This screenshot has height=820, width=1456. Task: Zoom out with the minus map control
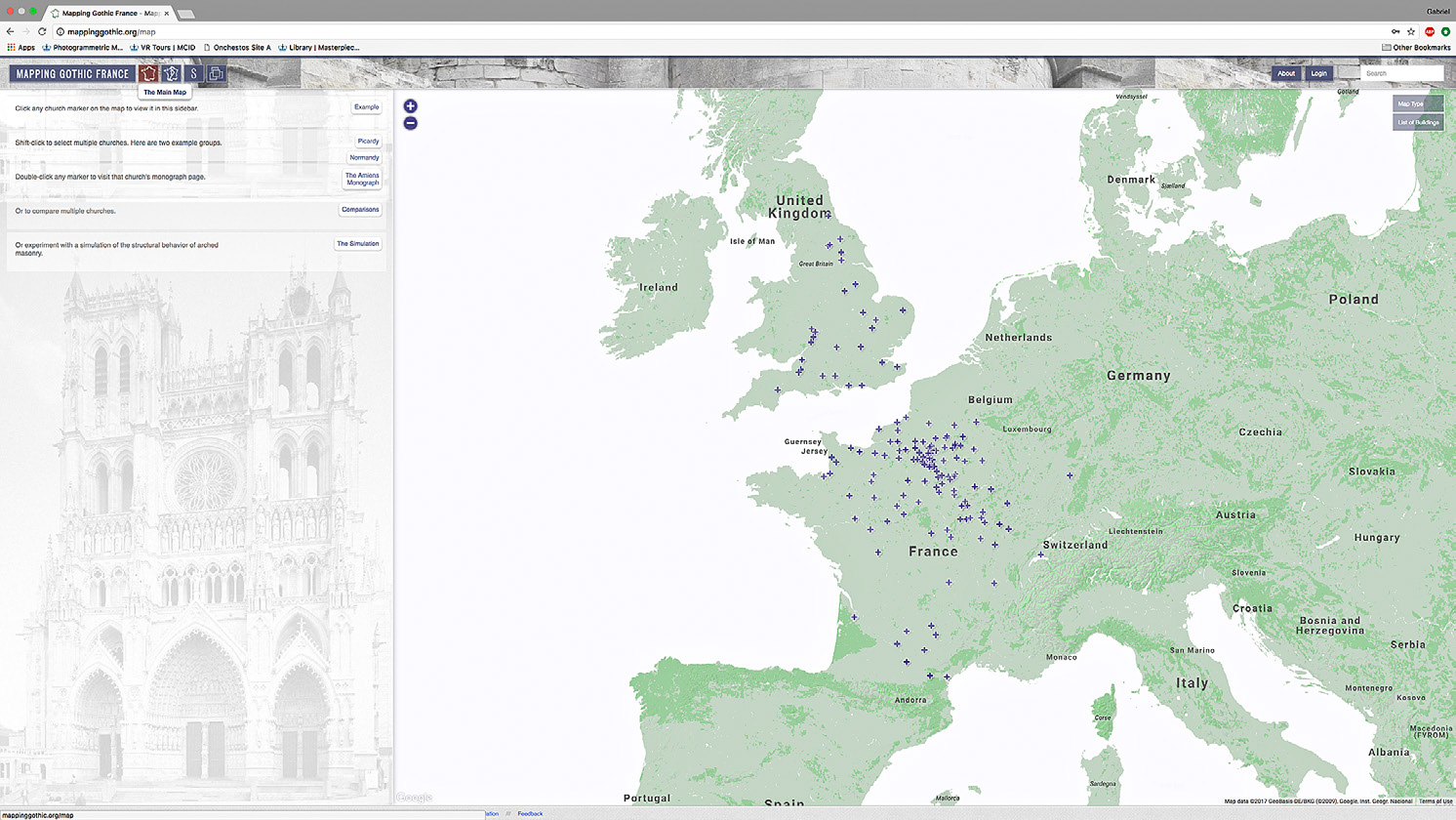click(411, 123)
